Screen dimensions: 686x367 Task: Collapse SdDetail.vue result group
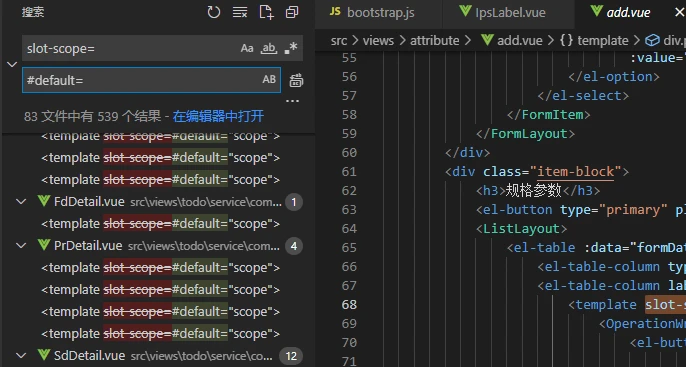coord(21,355)
